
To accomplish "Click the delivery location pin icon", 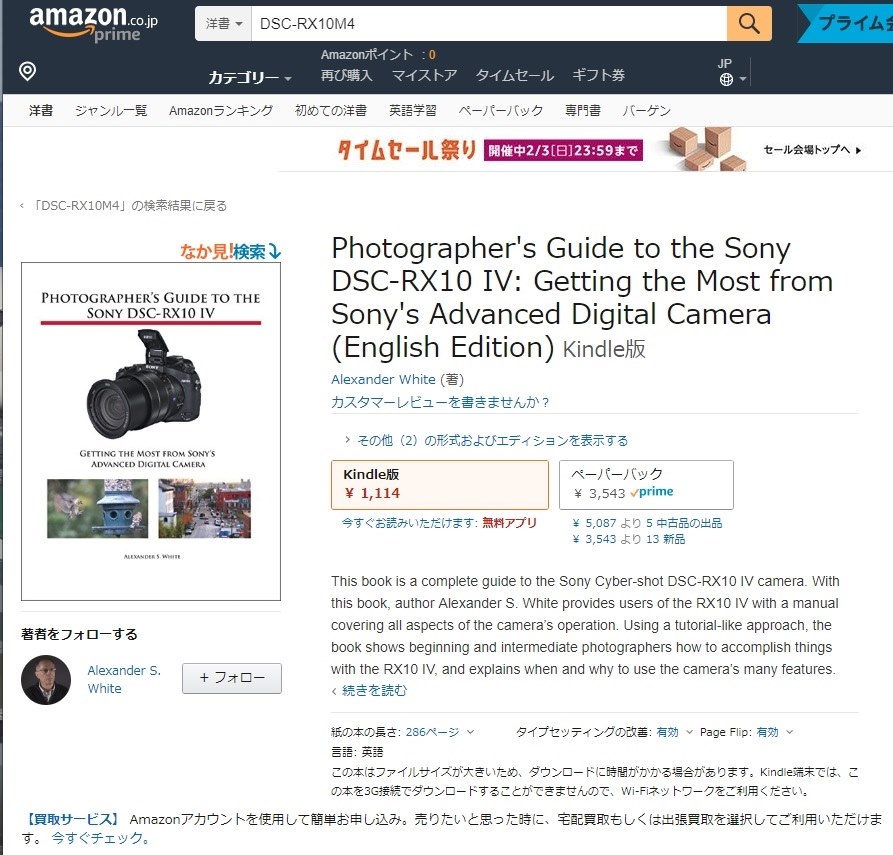I will [27, 71].
